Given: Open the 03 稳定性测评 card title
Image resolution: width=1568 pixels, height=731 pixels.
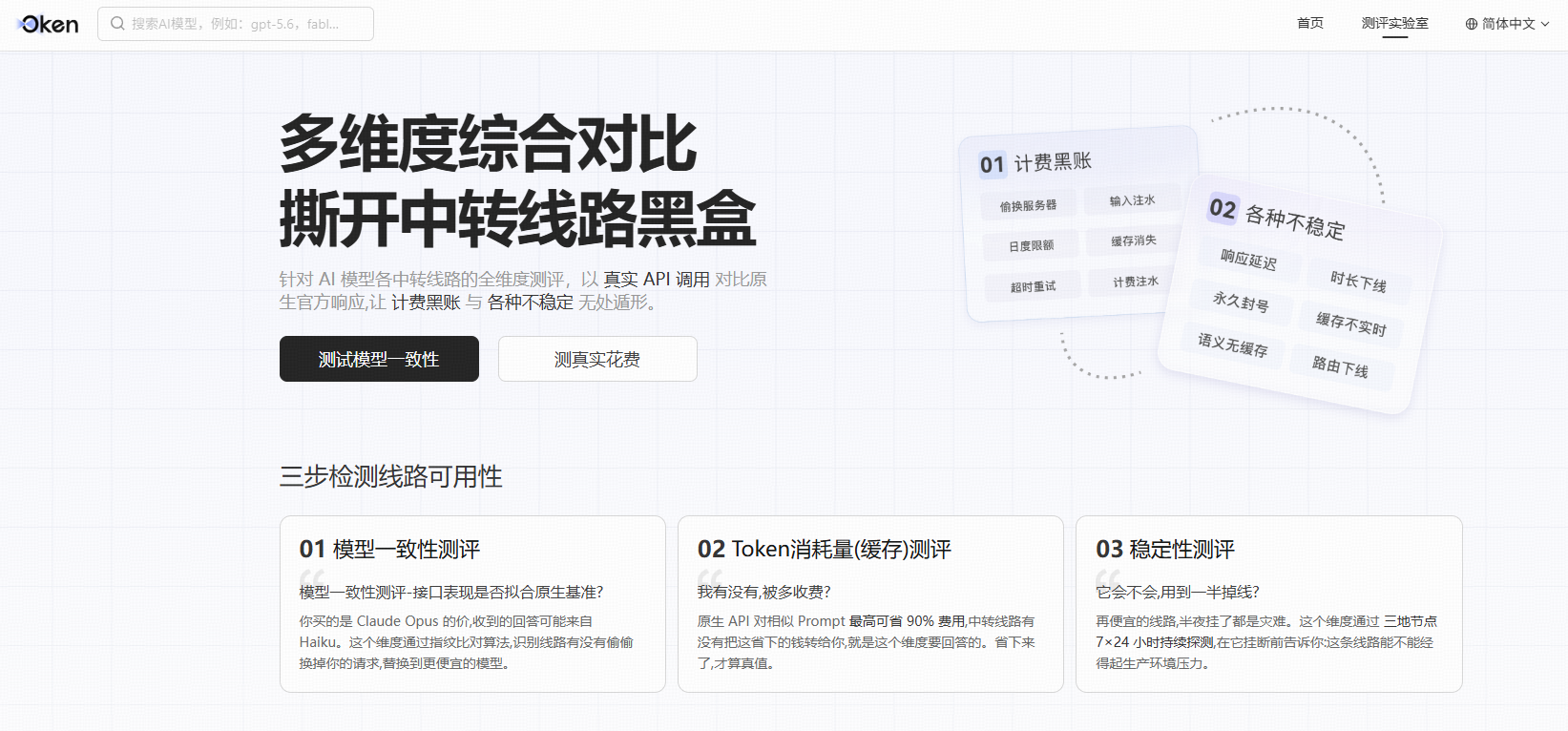Looking at the screenshot, I should pyautogui.click(x=1165, y=550).
